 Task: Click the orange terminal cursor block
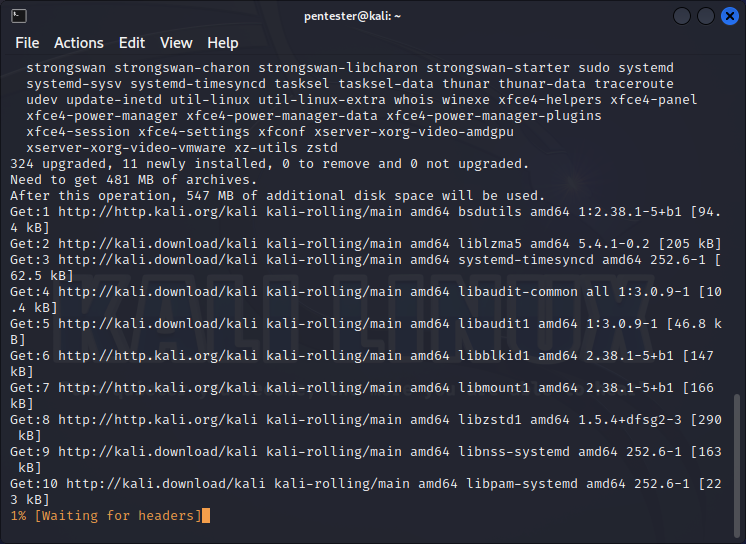206,515
